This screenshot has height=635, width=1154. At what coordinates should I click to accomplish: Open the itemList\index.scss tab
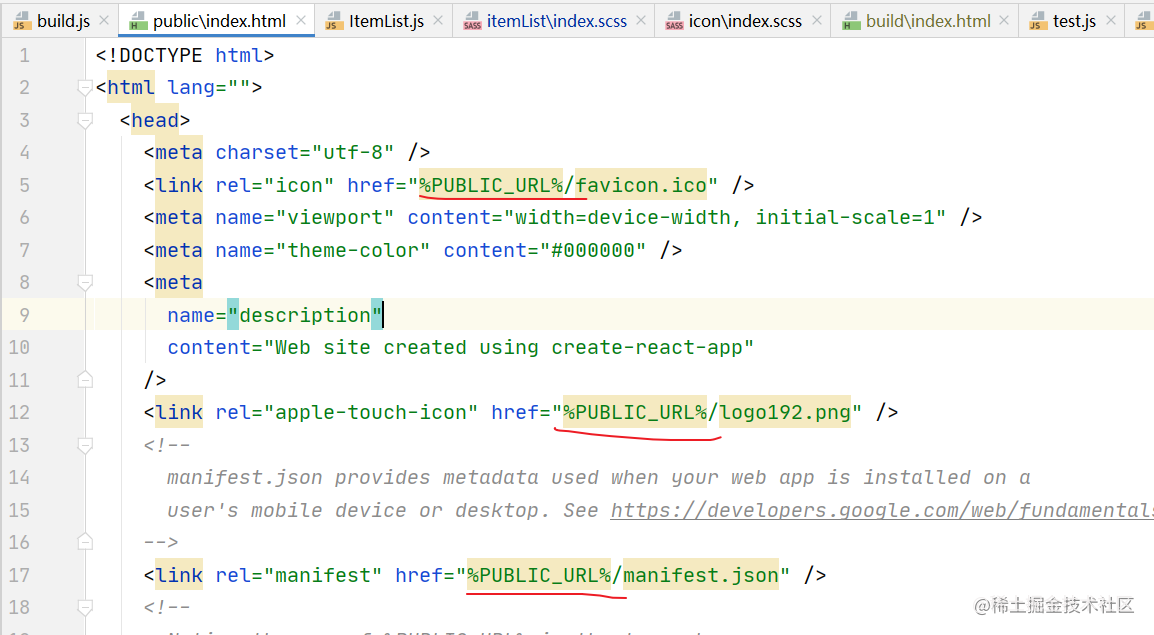pos(556,21)
